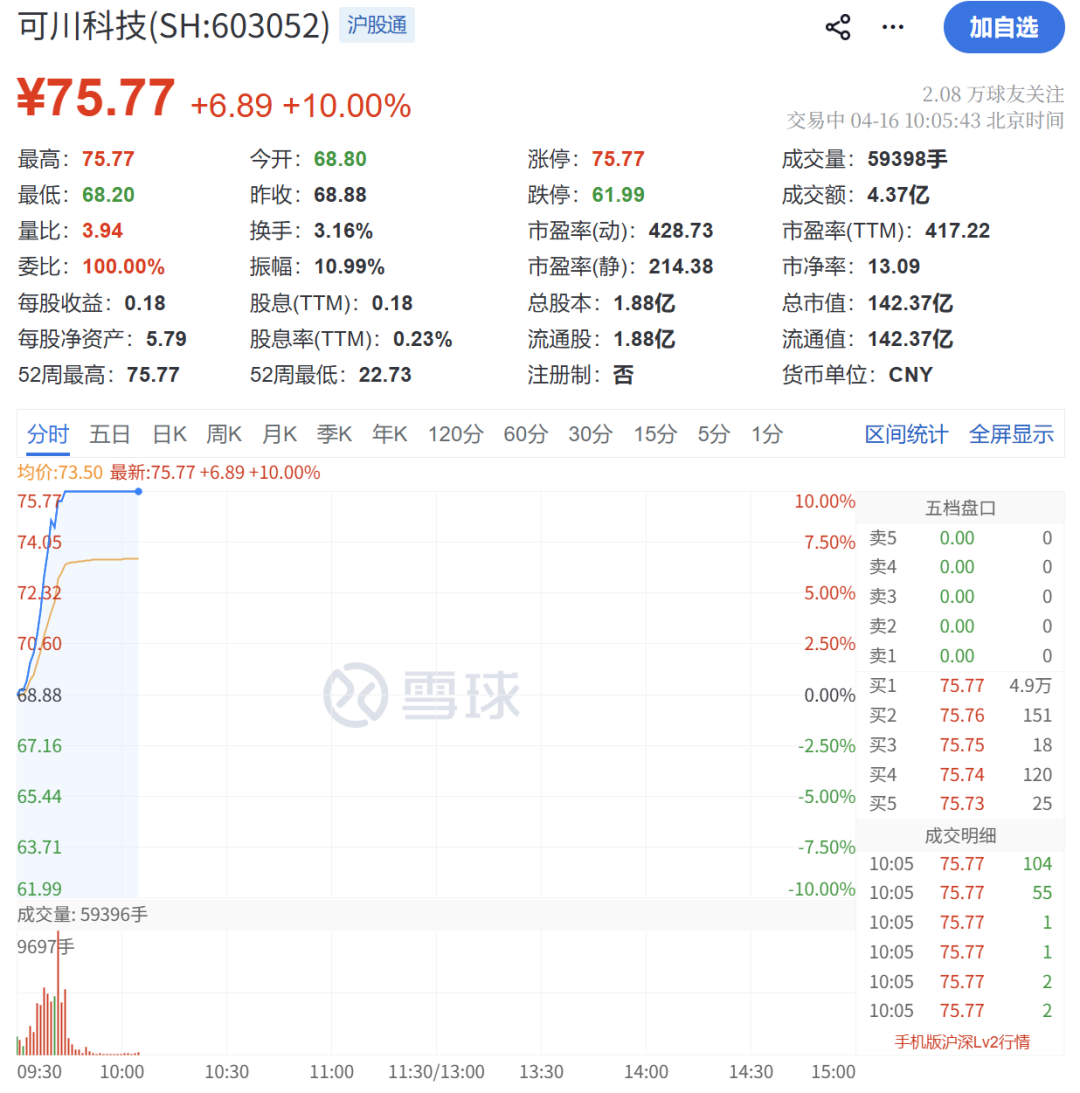Open the more options ellipsis menu
Image resolution: width=1080 pixels, height=1093 pixels.
pyautogui.click(x=892, y=27)
